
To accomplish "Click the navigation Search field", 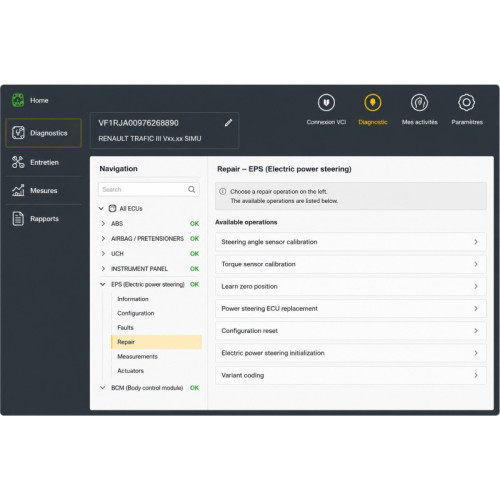I will (149, 189).
